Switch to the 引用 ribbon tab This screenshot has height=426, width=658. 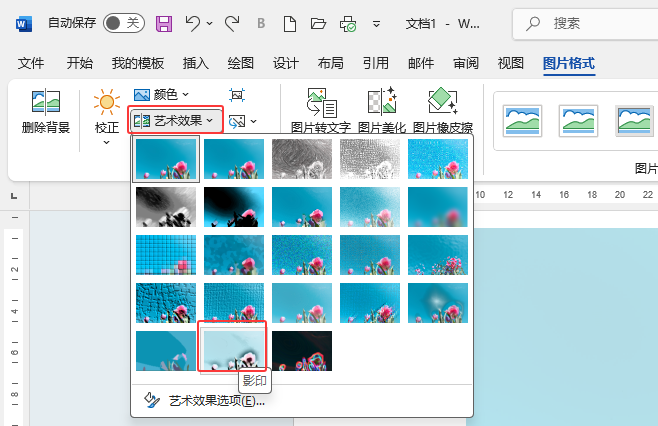tap(376, 63)
